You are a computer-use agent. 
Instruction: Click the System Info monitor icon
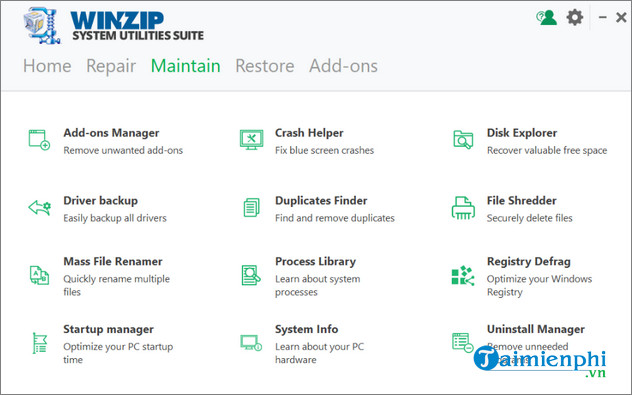pyautogui.click(x=251, y=343)
